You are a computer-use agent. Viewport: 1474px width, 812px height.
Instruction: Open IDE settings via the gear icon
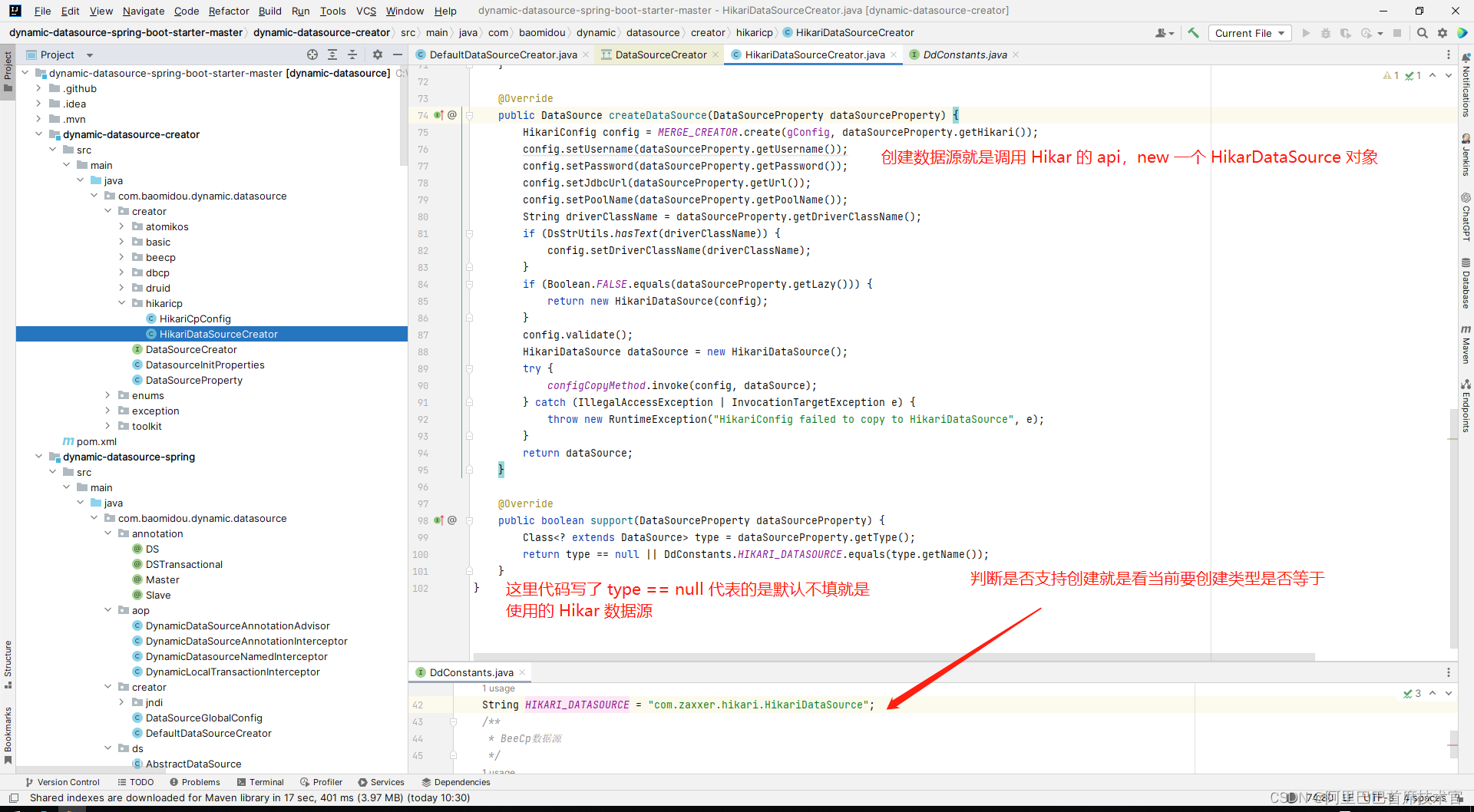pyautogui.click(x=1443, y=33)
